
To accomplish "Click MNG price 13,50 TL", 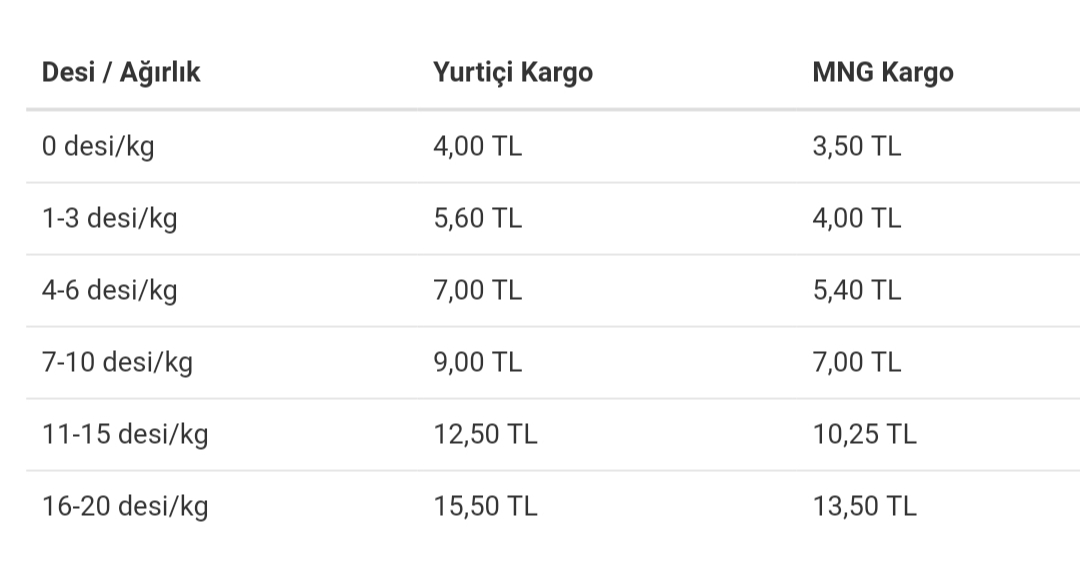I will click(864, 507).
